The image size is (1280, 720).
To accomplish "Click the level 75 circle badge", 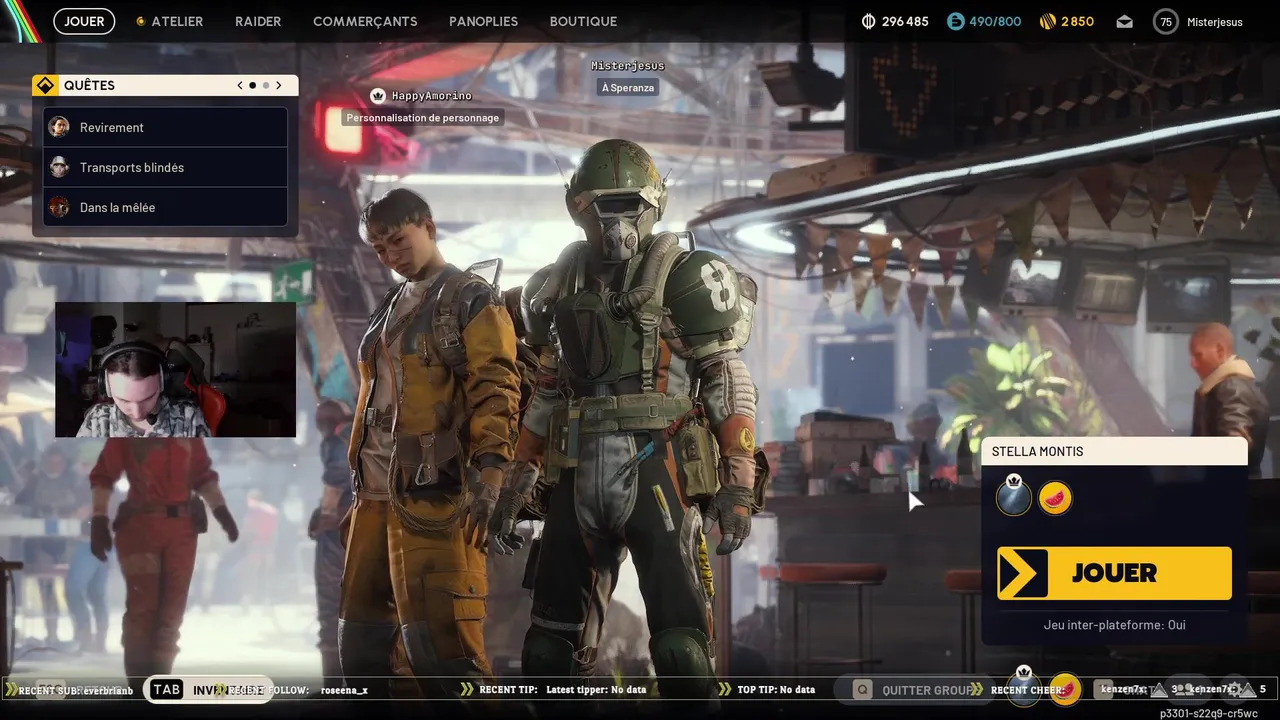I will pyautogui.click(x=1165, y=21).
